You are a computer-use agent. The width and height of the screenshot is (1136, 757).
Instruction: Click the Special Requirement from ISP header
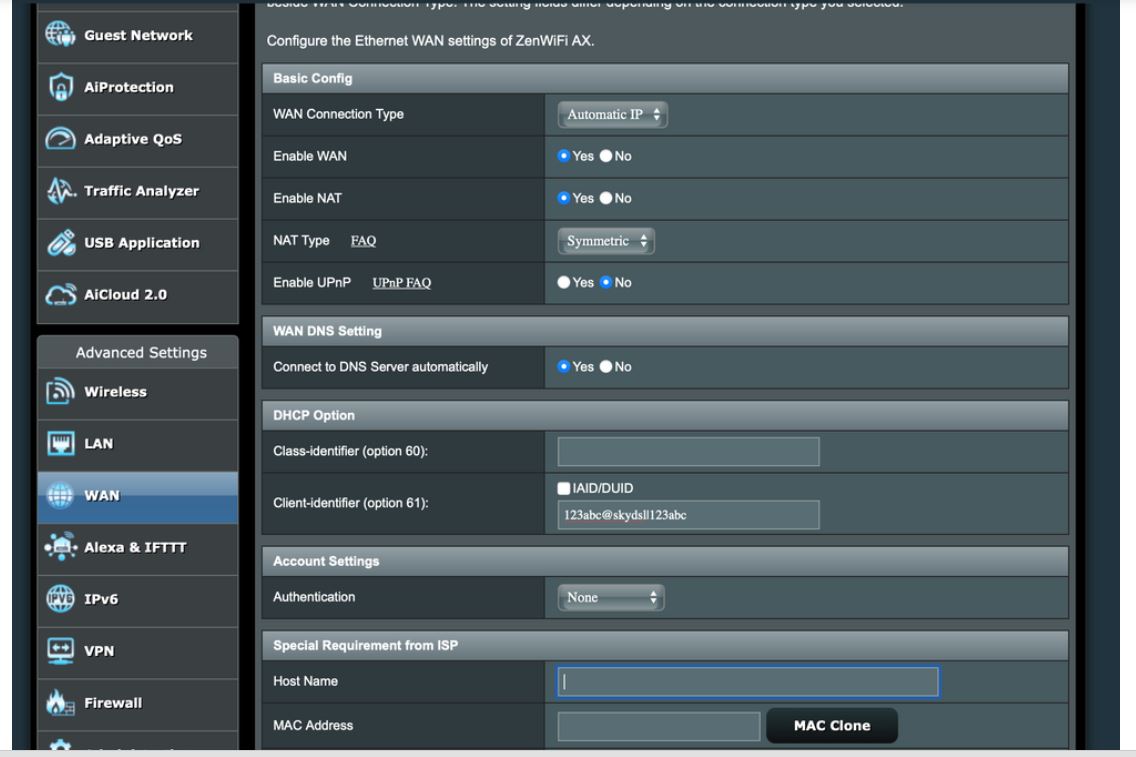[x=665, y=645]
